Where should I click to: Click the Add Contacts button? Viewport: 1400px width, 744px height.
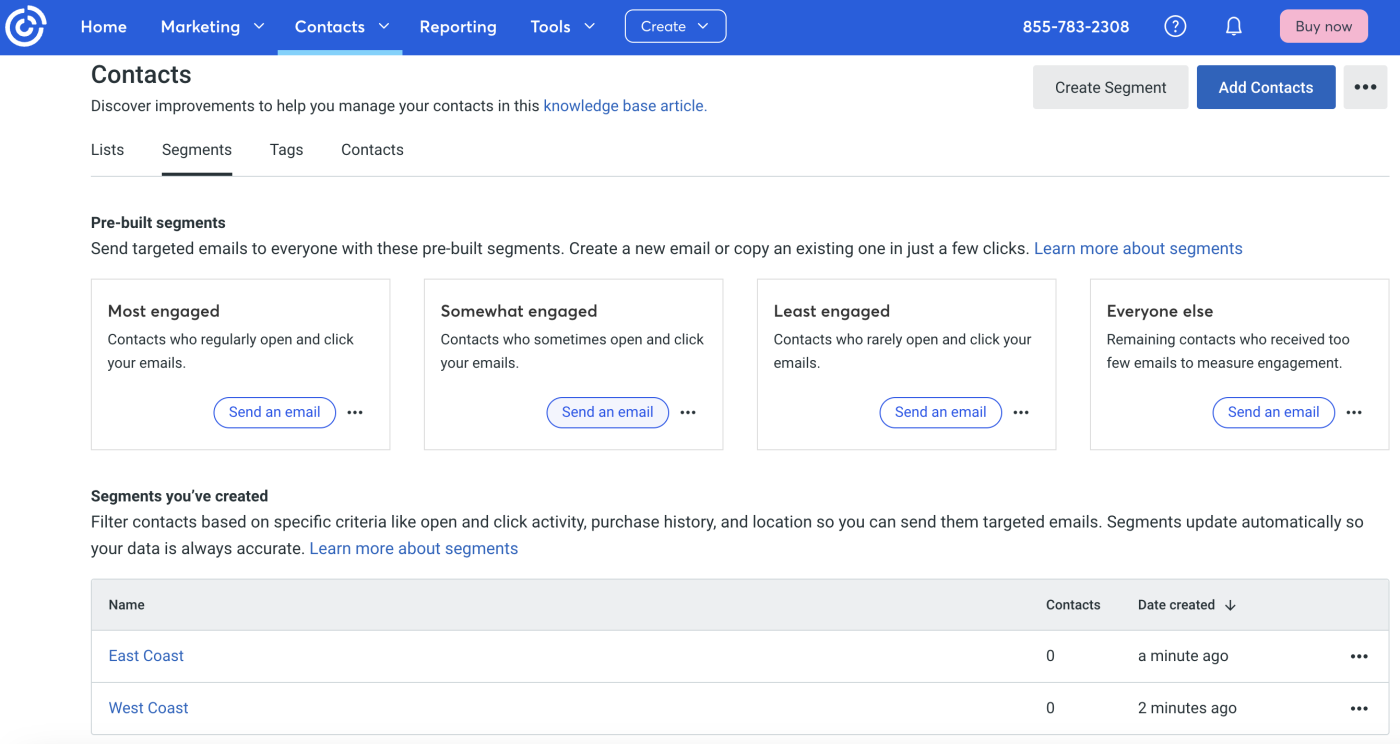tap(1265, 87)
